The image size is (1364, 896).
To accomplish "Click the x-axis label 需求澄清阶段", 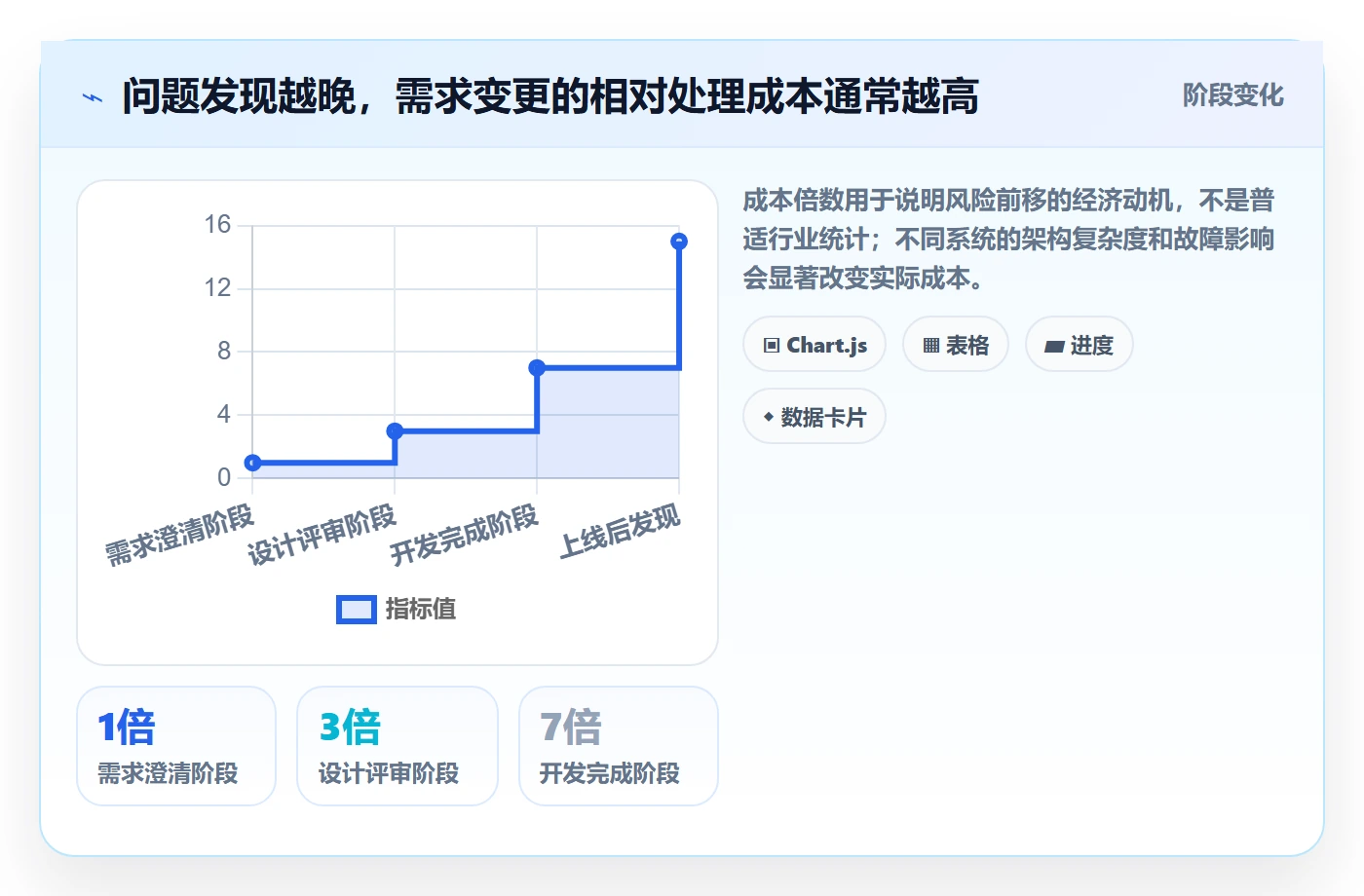I will point(179,536).
